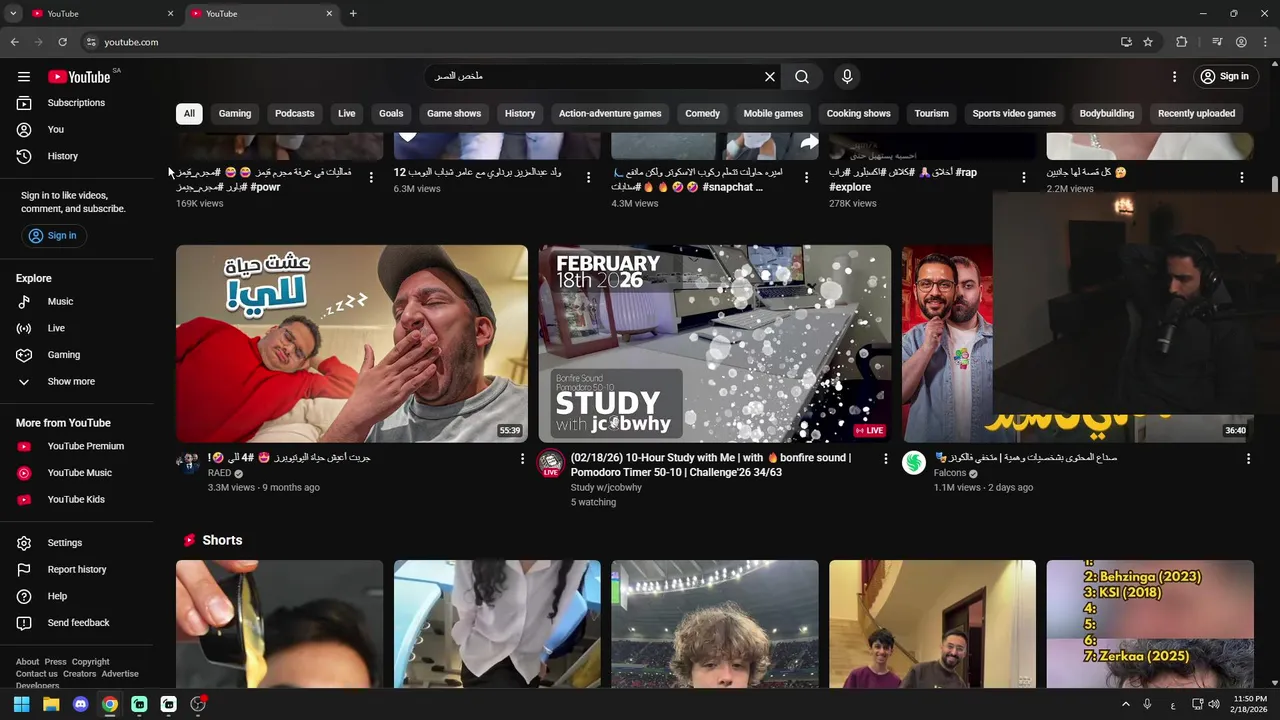Click the youtube.com address bar
Image resolution: width=1280 pixels, height=720 pixels.
[x=600, y=42]
